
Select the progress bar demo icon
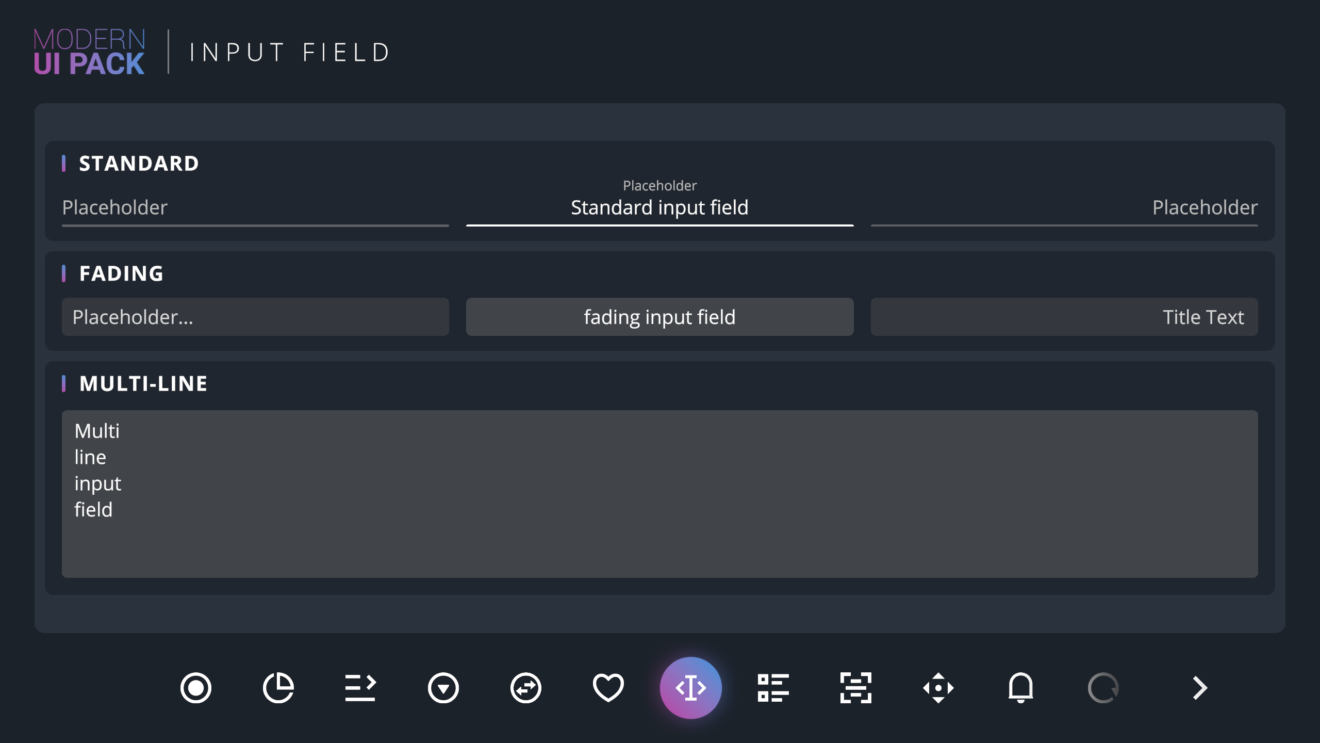pyautogui.click(x=361, y=688)
